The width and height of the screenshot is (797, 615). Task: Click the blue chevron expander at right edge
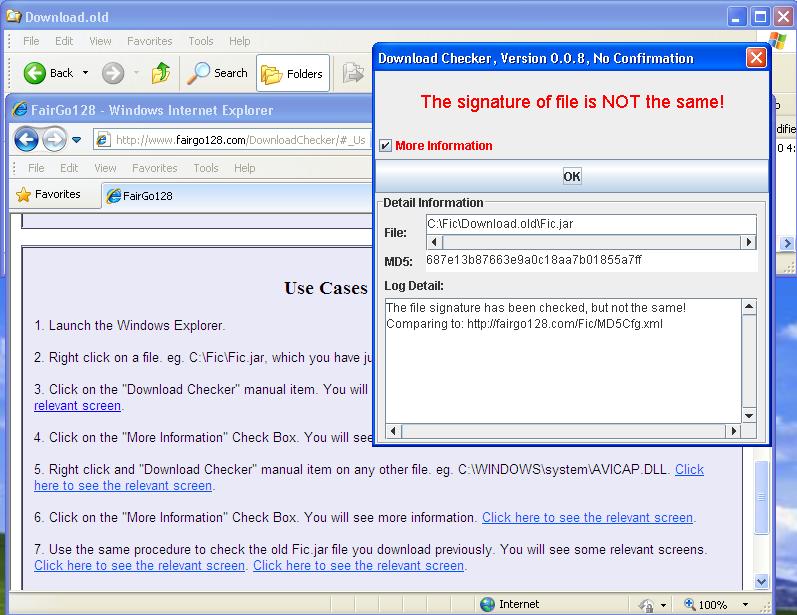pyautogui.click(x=787, y=244)
